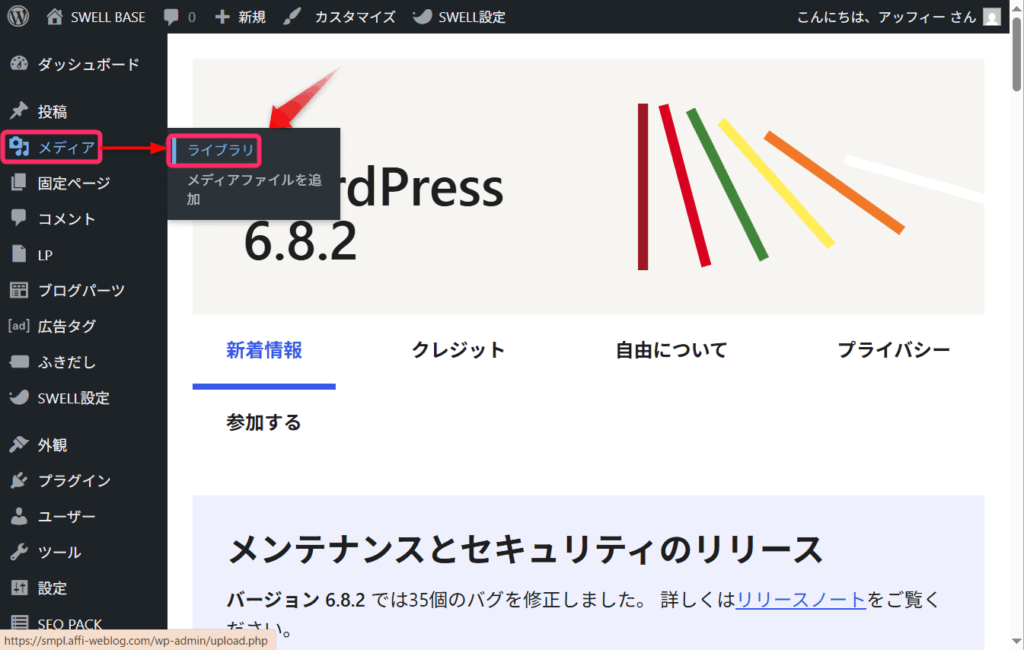Click SWELL設定 text in the admin bar
Screen dimensions: 1024x650
472,17
